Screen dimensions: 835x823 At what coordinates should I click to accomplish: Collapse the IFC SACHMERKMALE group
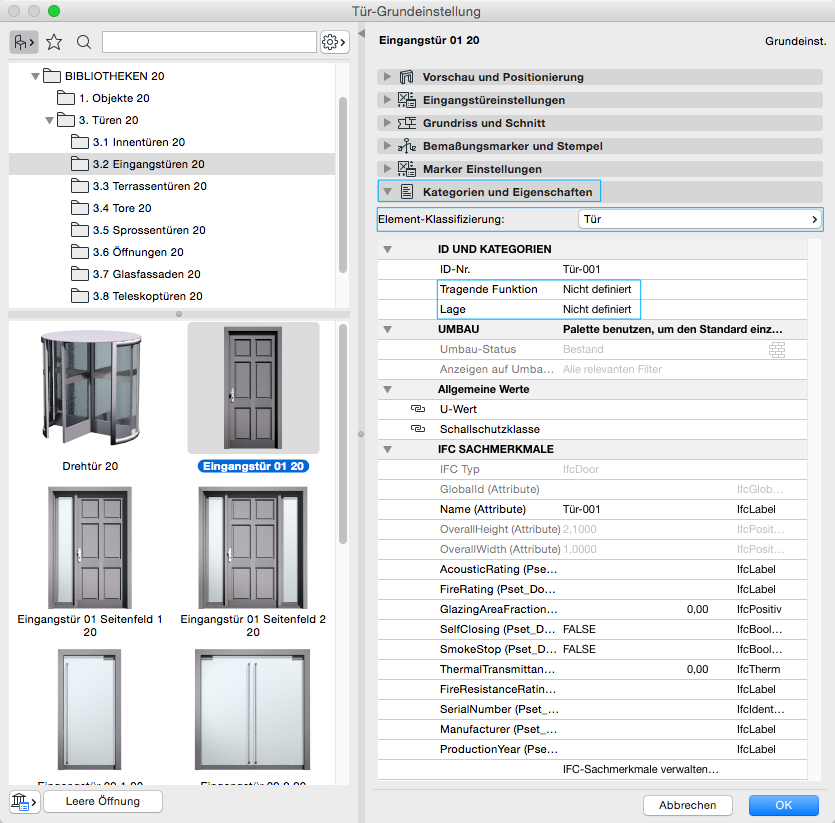pos(387,449)
